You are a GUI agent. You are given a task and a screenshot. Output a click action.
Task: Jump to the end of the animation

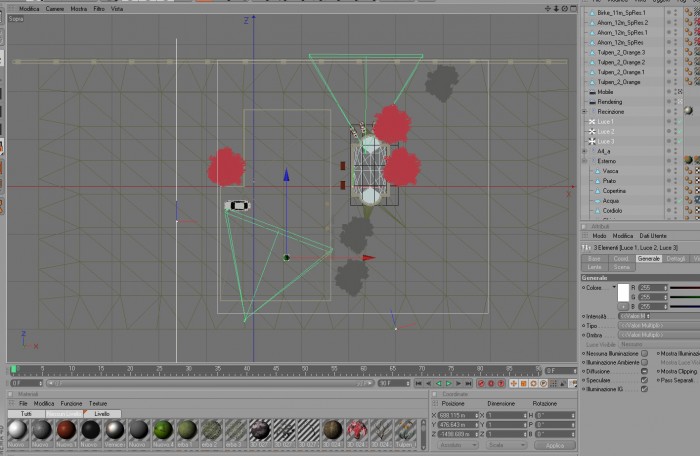(468, 383)
